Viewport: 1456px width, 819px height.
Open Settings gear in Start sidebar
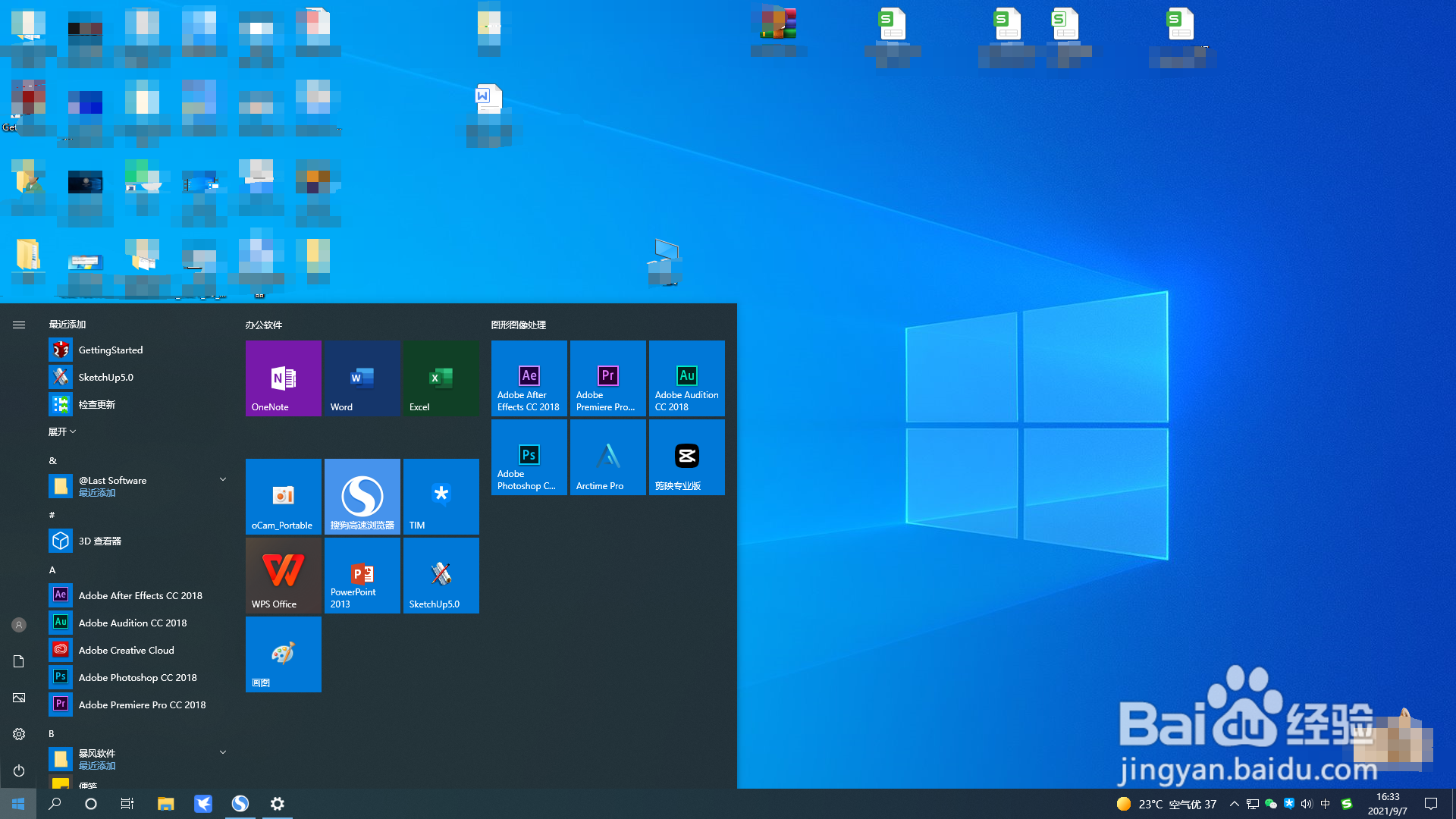tap(19, 734)
